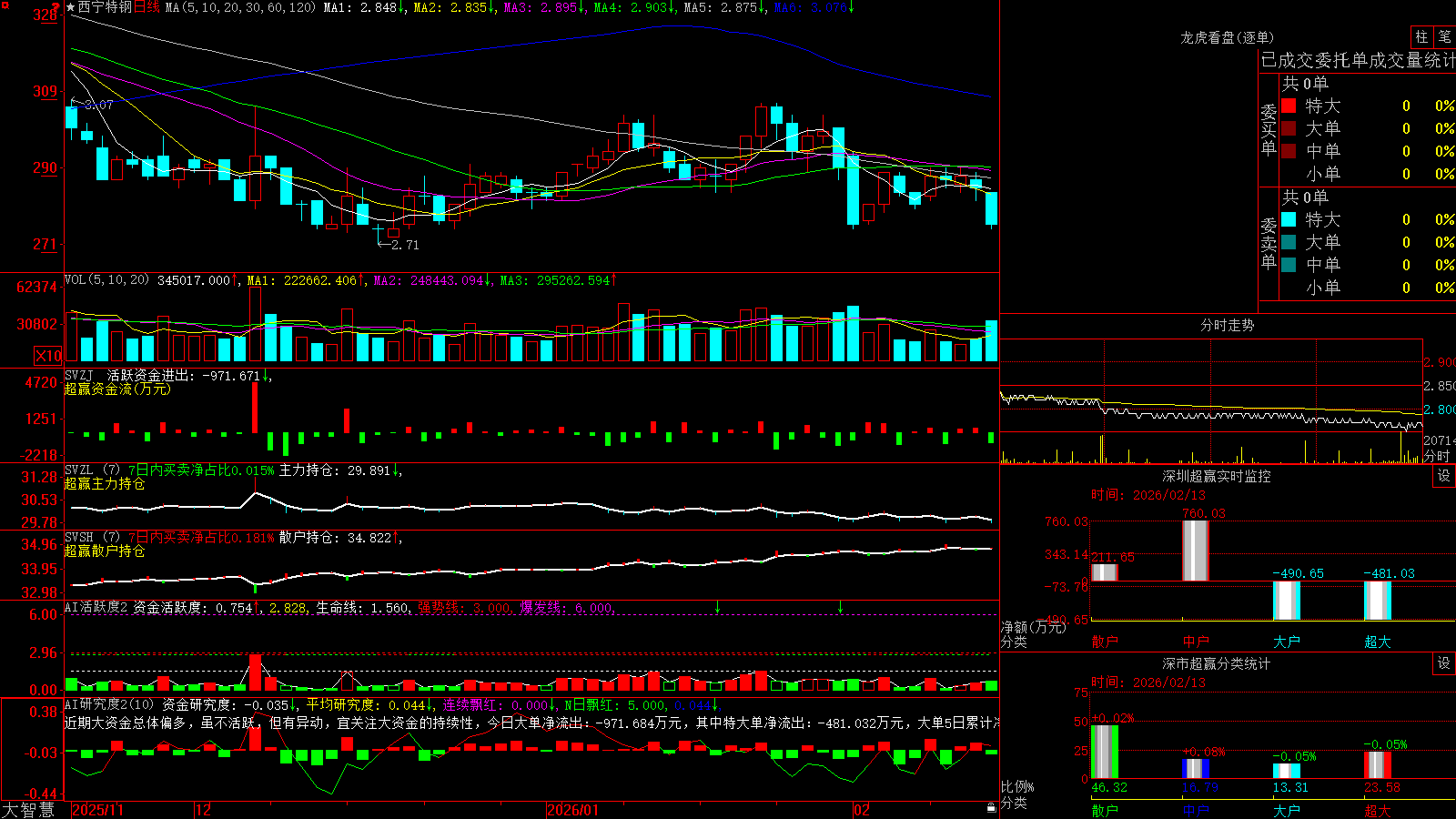Viewport: 1456px width, 819px height.
Task: Click the cyan 特大 sell-order color swatch
Action: (x=1289, y=219)
